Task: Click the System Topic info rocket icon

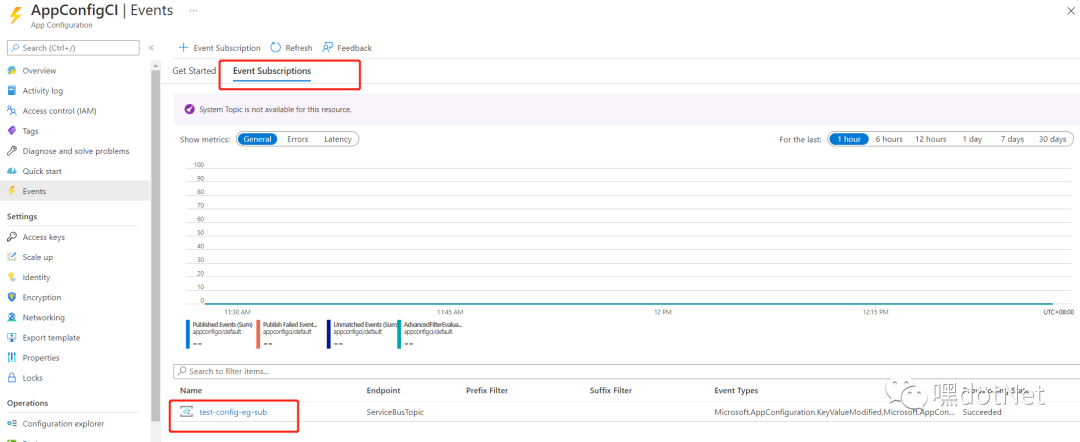Action: point(189,109)
